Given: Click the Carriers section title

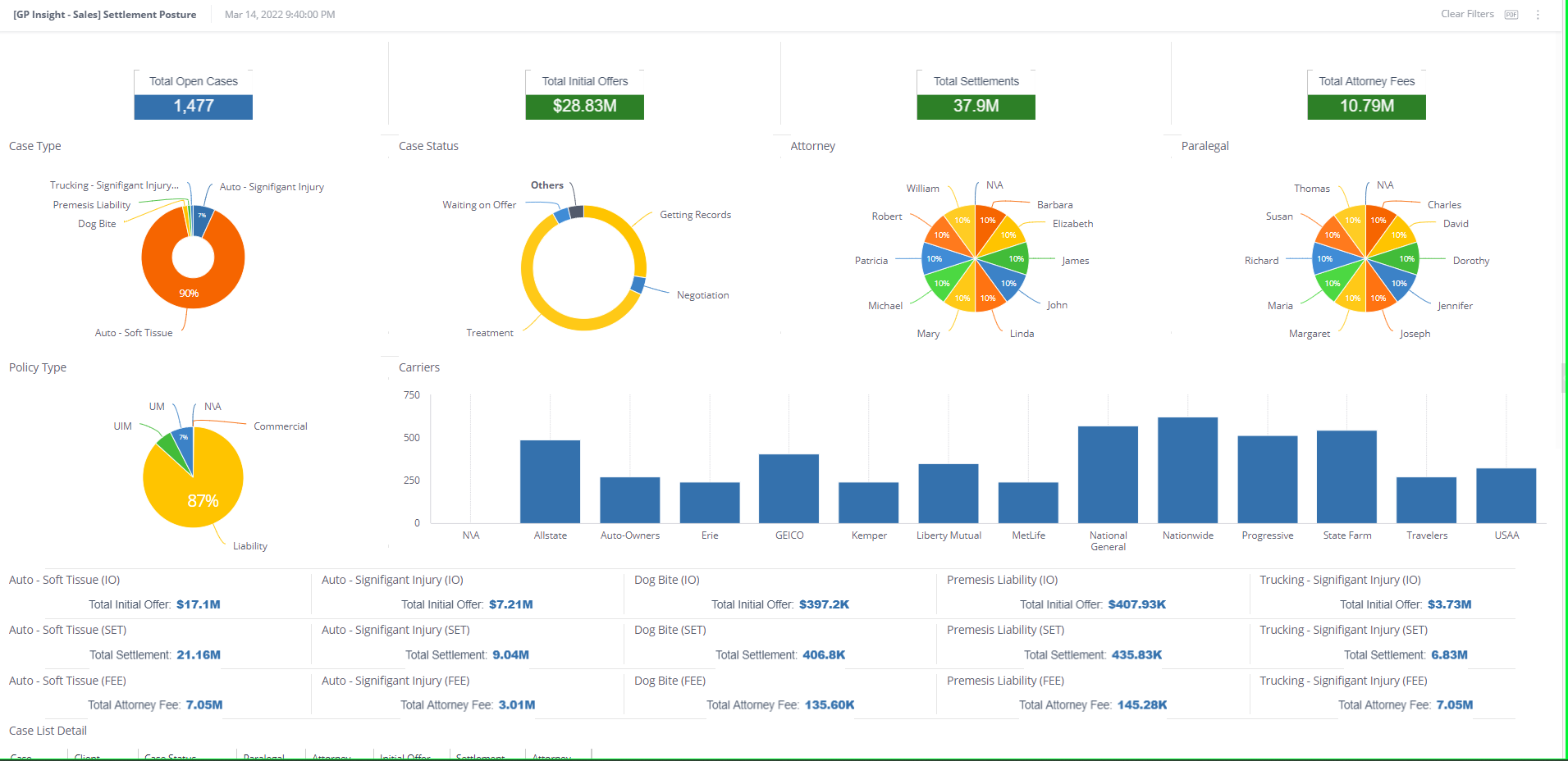Looking at the screenshot, I should coord(419,367).
